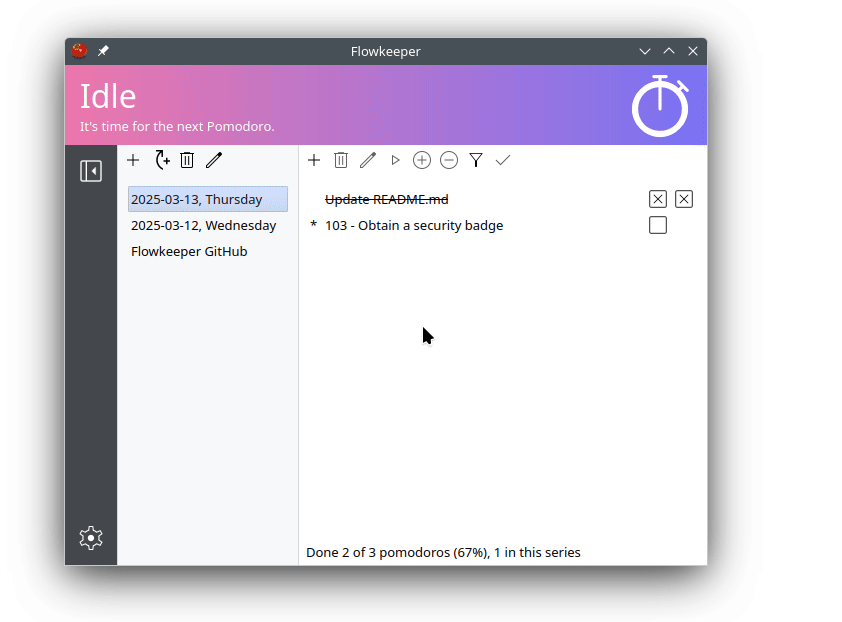Click the Done 2 of 3 pomodoros status text
The image size is (842, 622).
[x=443, y=553]
